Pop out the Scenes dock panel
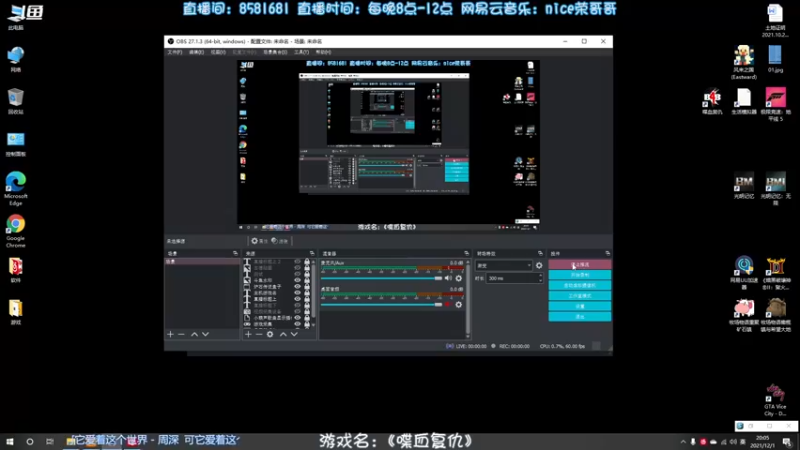Viewport: 800px width, 450px height. [235, 253]
